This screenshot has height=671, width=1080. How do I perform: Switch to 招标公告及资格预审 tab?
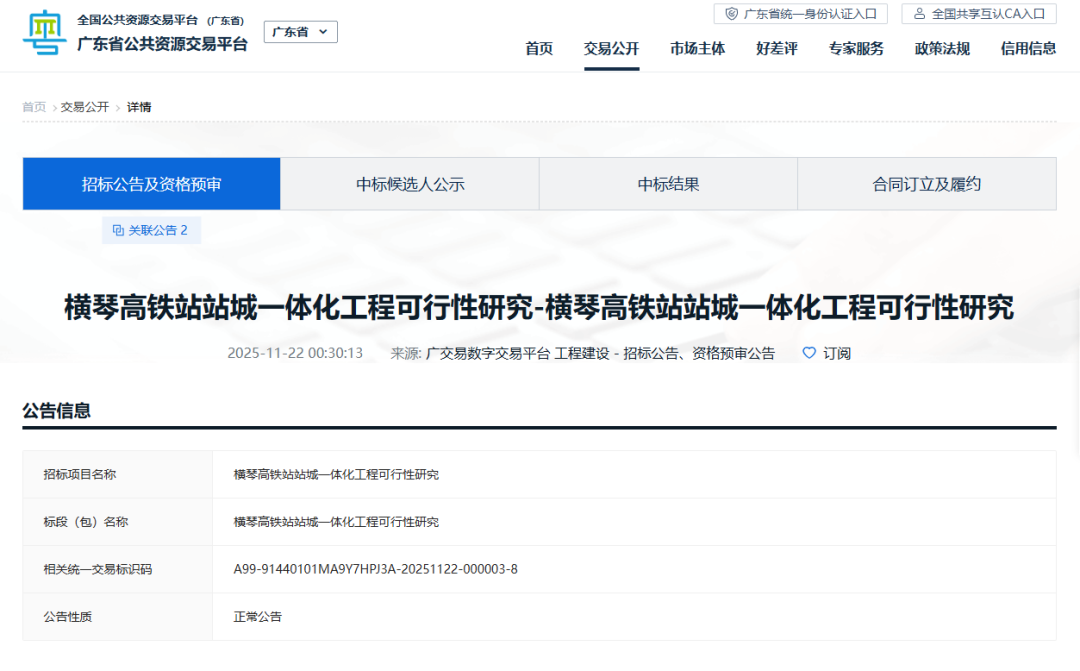tap(152, 184)
